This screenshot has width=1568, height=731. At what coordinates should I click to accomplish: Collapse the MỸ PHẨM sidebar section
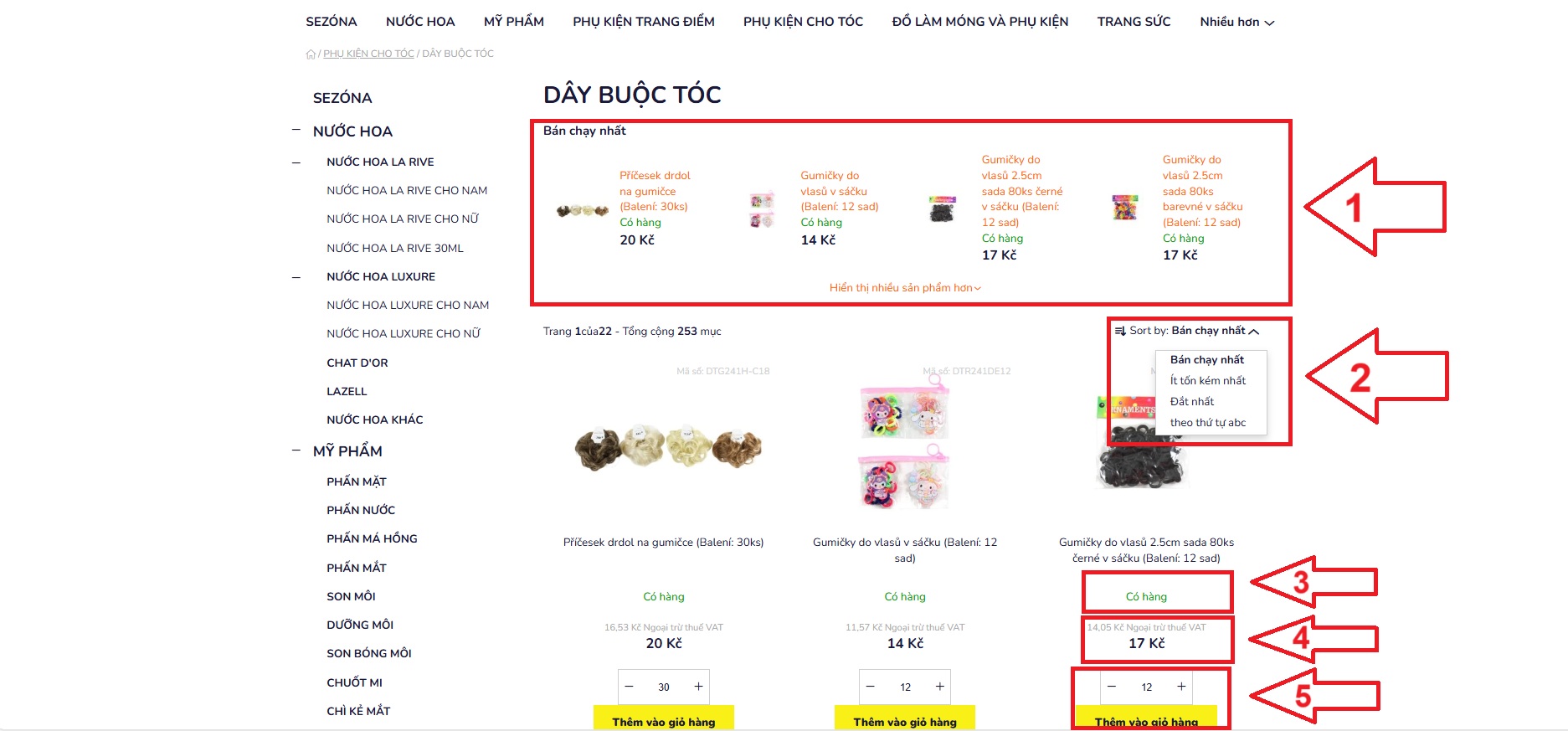[296, 450]
